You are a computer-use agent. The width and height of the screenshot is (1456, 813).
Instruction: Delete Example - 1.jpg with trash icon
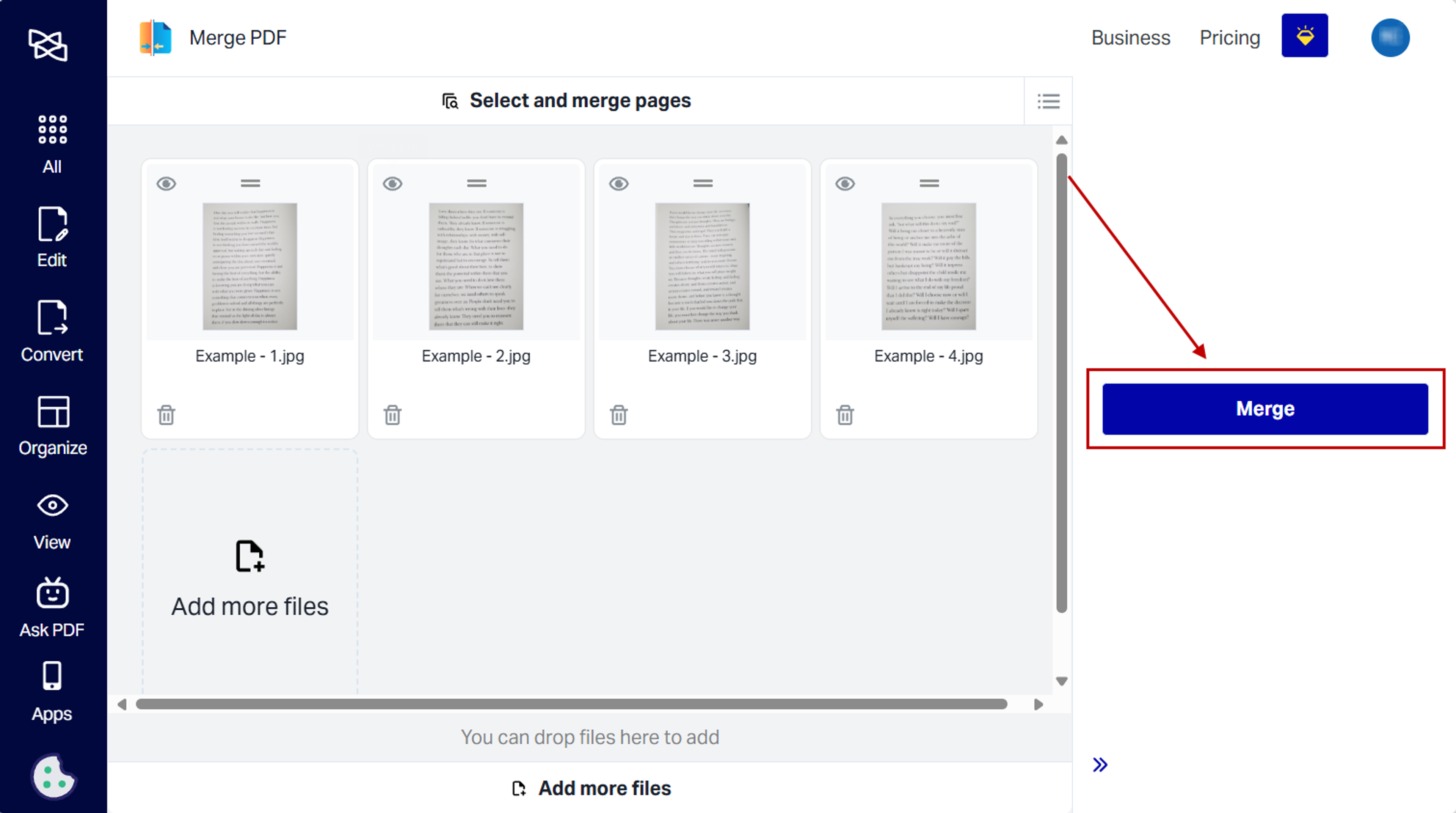(x=166, y=415)
